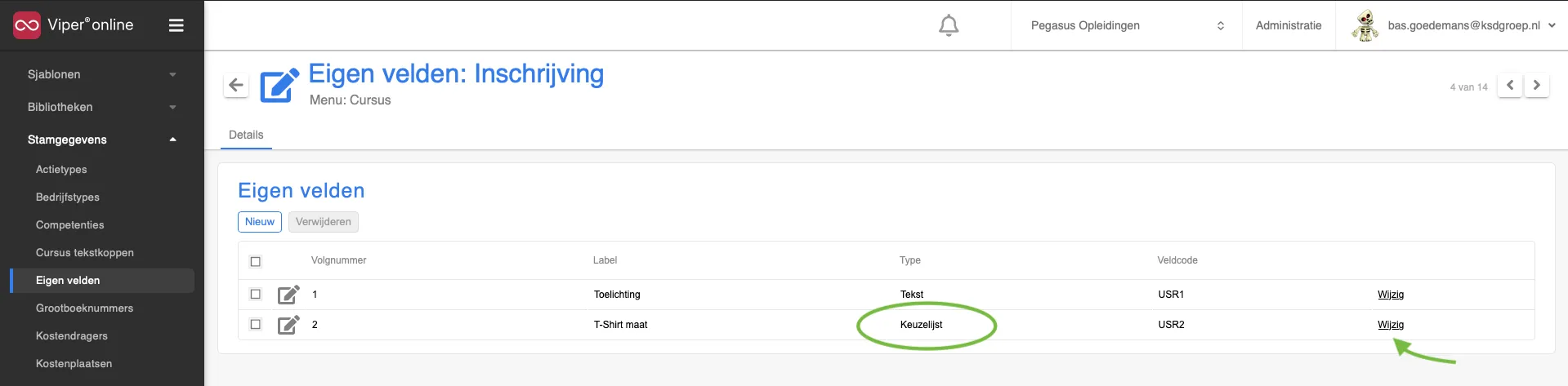1568x386 pixels.
Task: Click the Keuzelijst type cell
Action: pos(922,325)
